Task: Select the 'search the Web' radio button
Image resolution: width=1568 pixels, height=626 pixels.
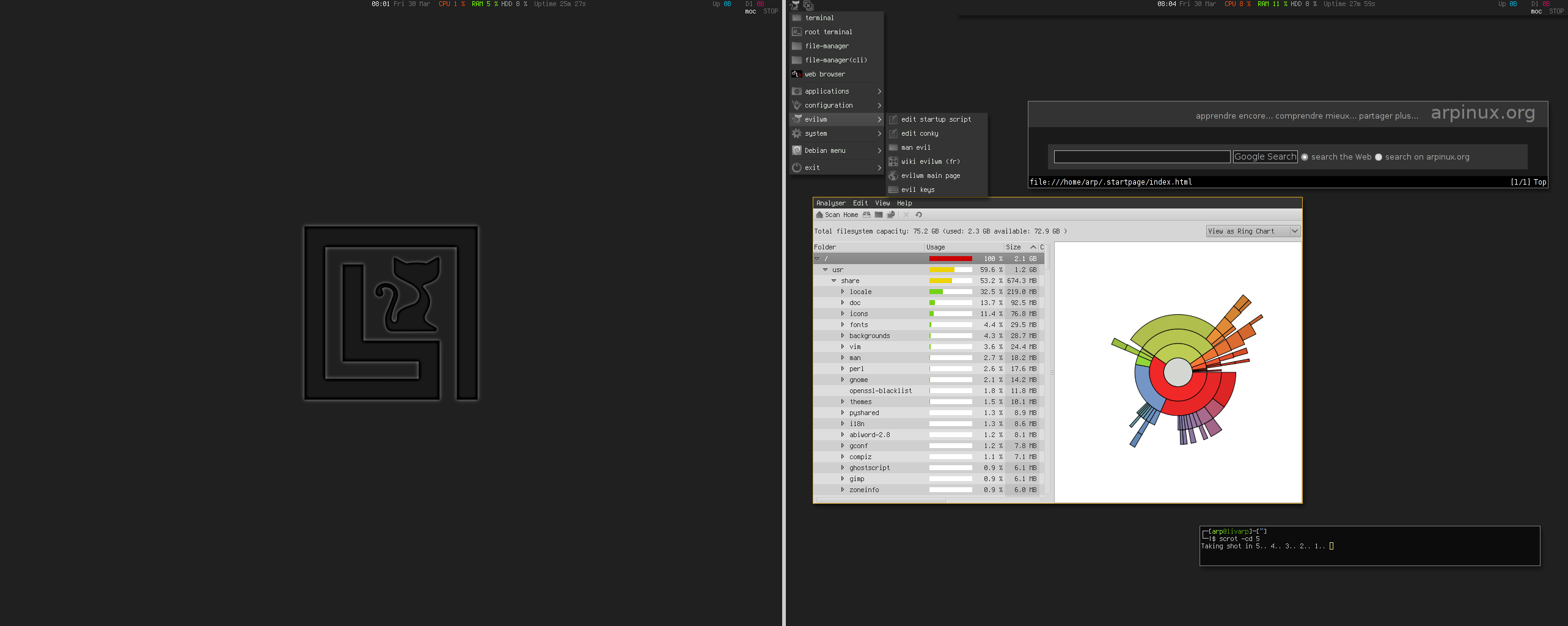Action: [1305, 157]
